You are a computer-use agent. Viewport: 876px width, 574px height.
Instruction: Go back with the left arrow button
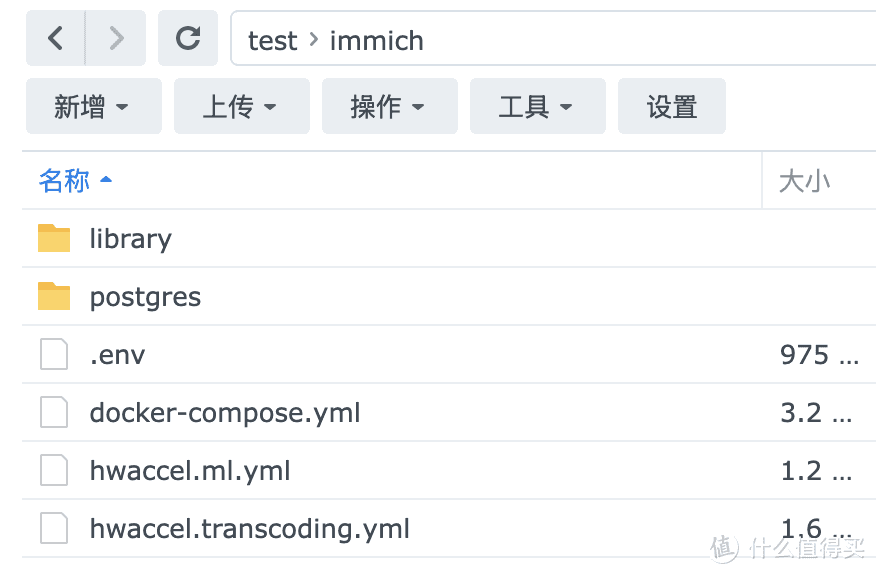click(x=55, y=38)
